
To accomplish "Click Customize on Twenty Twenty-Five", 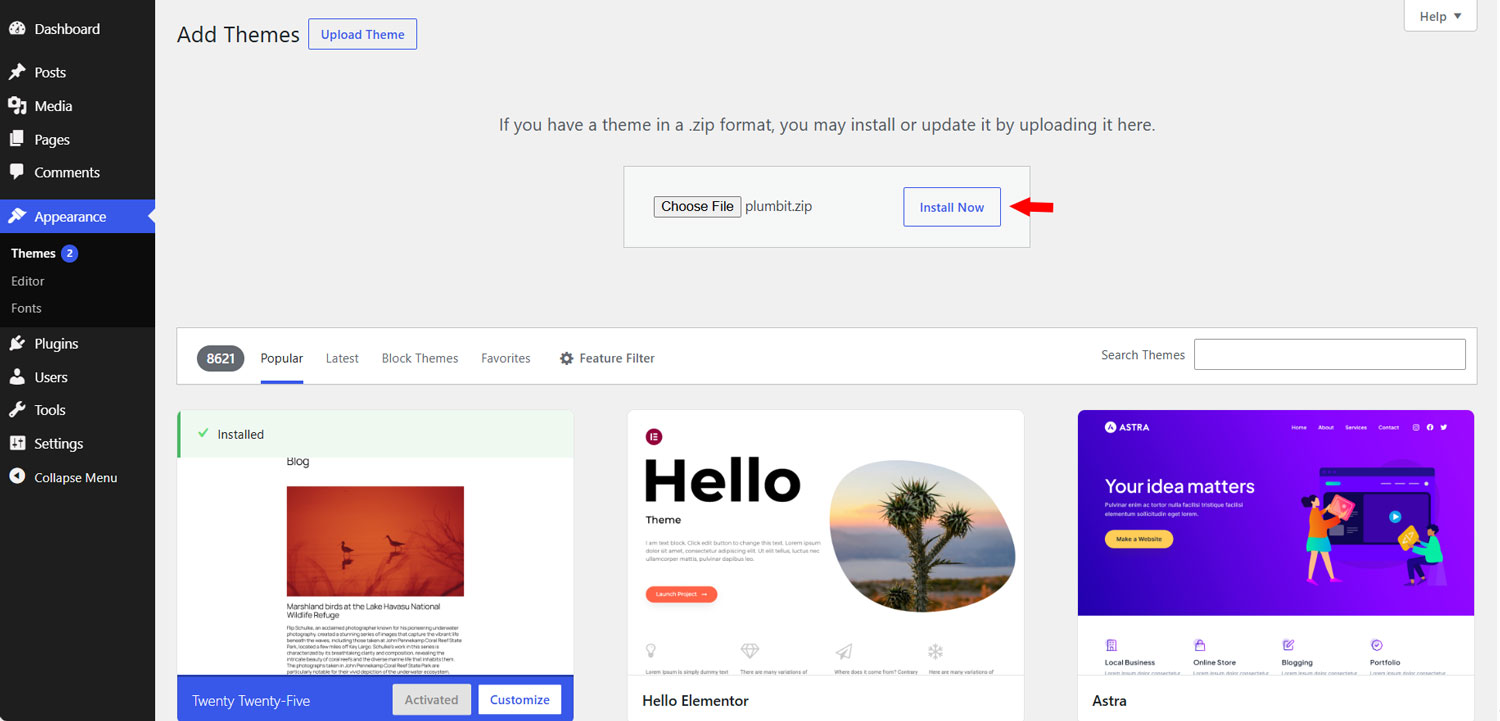I will tap(519, 699).
